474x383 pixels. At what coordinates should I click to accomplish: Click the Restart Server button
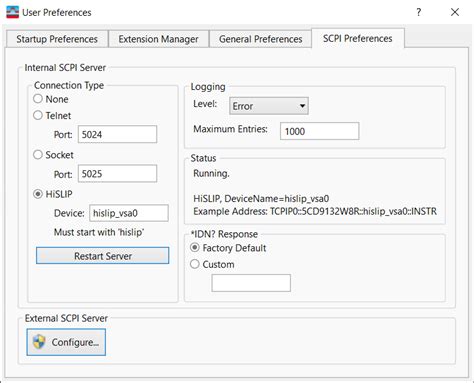click(103, 256)
